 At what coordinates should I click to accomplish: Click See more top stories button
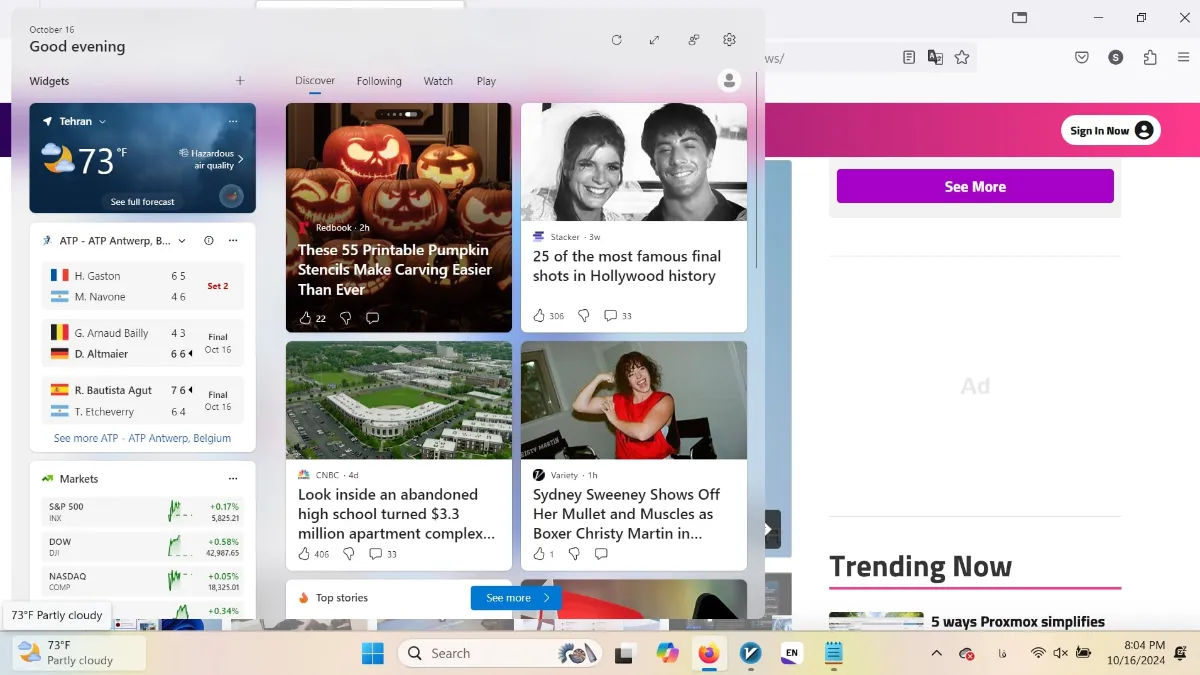tap(515, 598)
